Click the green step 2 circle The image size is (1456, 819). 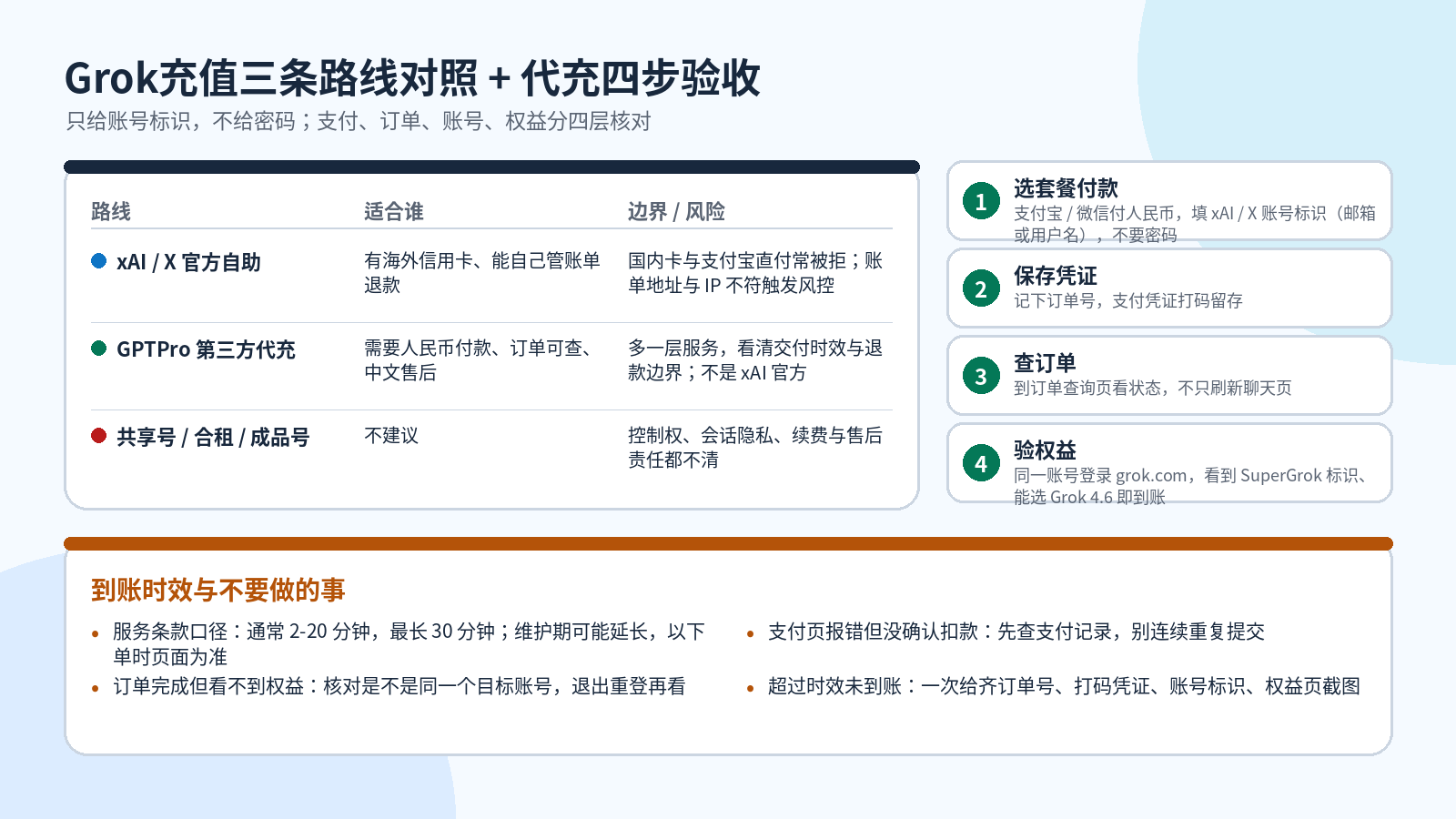981,288
